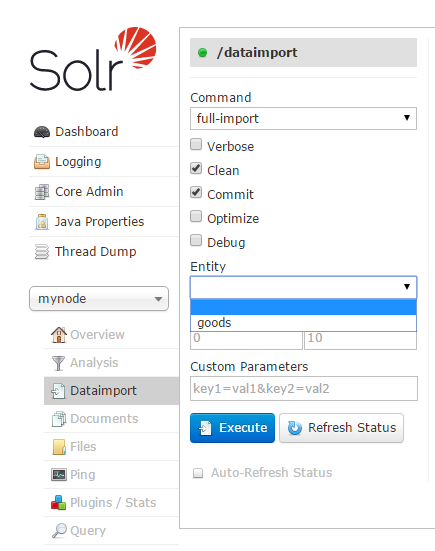Select the Dataimport section
Screen dimensions: 435x551
point(111,391)
